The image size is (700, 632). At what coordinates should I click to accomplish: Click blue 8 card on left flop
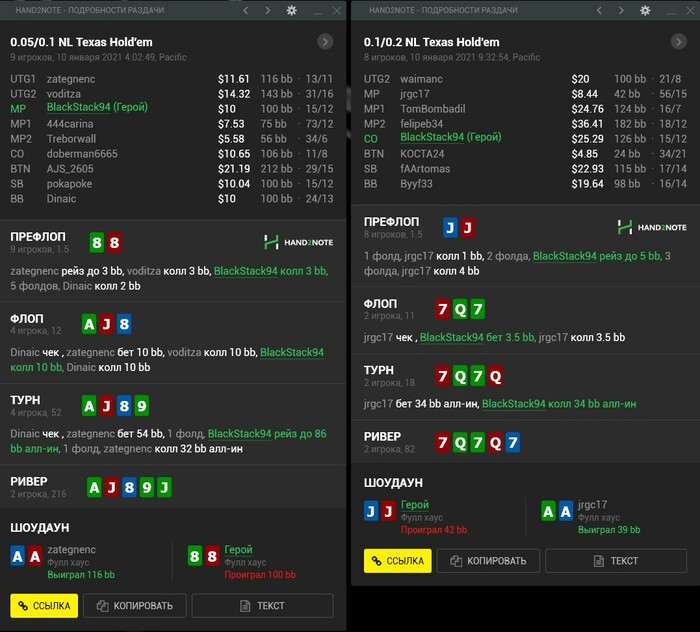coord(124,324)
